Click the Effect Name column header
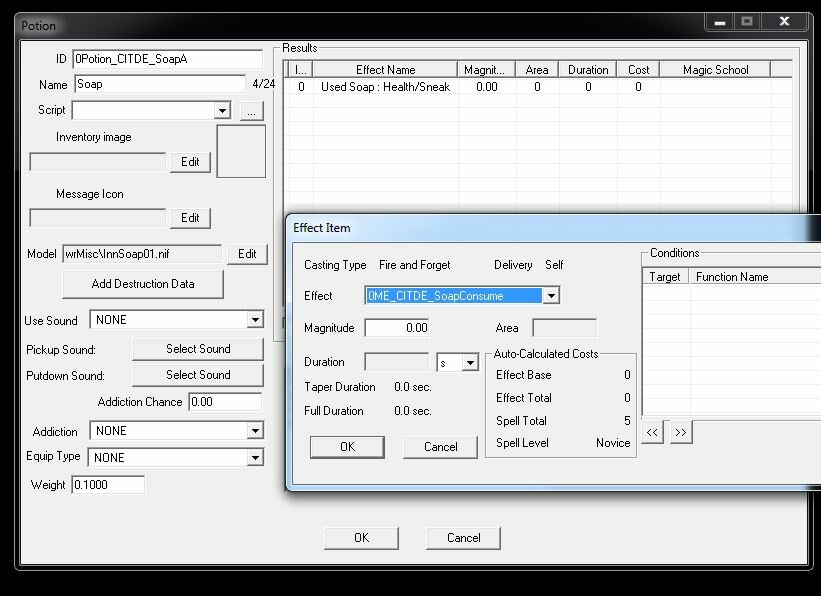Screen dimensions: 821x596 [x=385, y=70]
